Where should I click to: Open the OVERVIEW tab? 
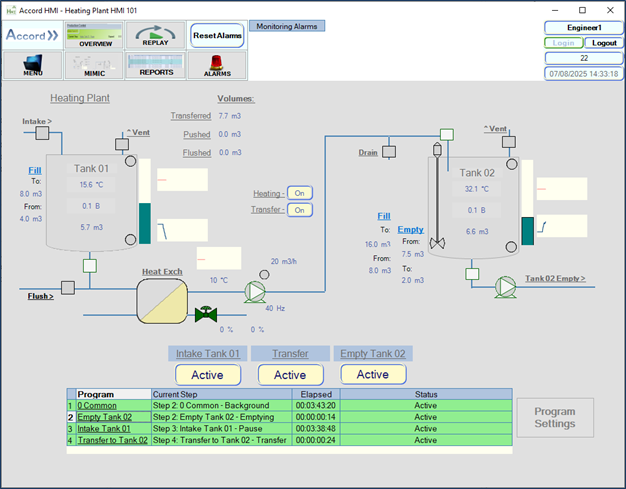tap(94, 35)
